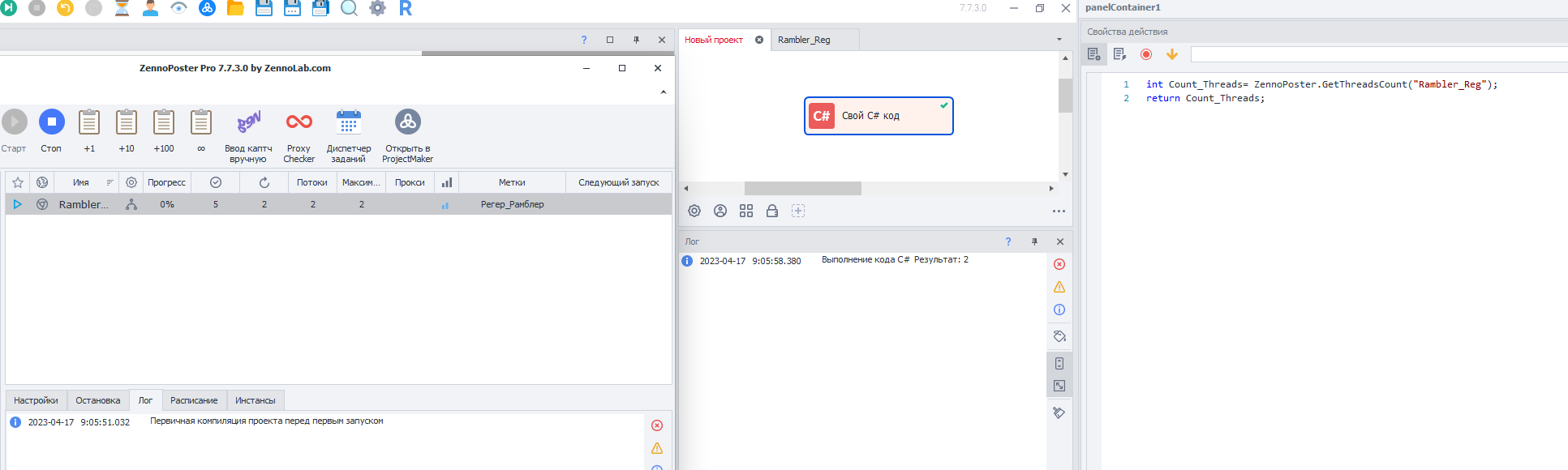The image size is (1568, 470).
Task: Click the blue R icon in top toolbar
Action: tap(406, 8)
